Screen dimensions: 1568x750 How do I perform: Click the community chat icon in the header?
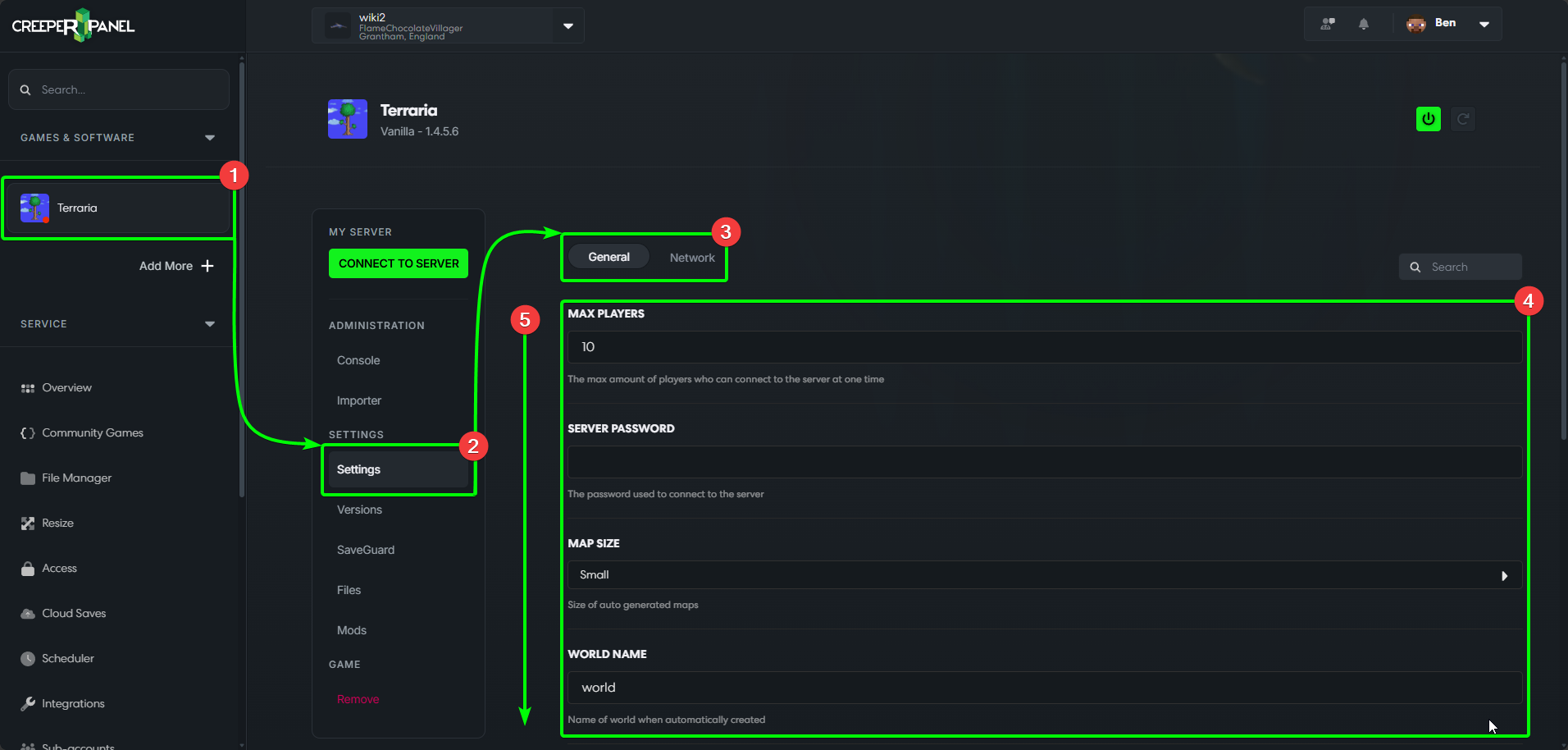point(1326,24)
